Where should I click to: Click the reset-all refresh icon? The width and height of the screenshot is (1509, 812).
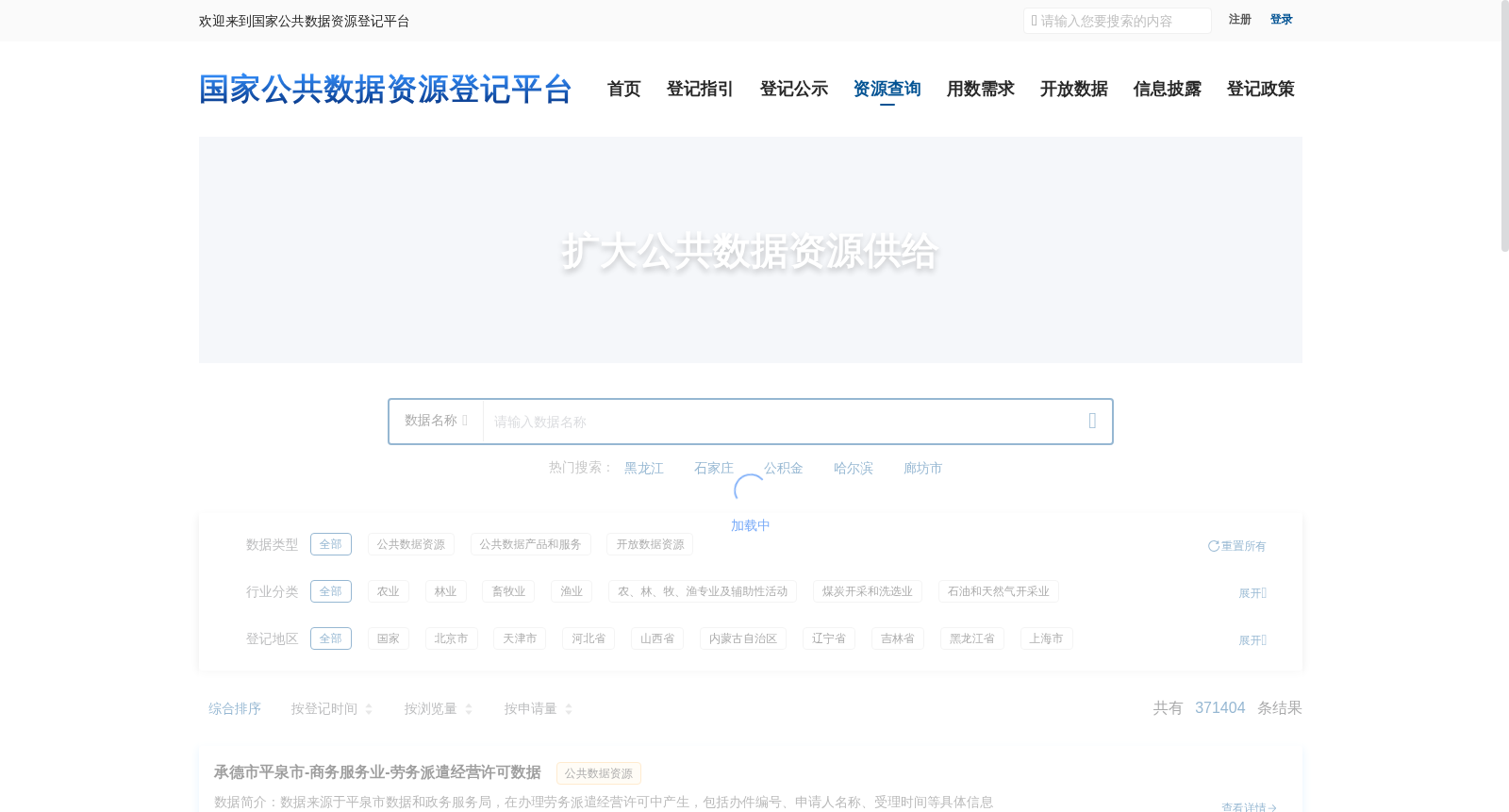point(1213,546)
